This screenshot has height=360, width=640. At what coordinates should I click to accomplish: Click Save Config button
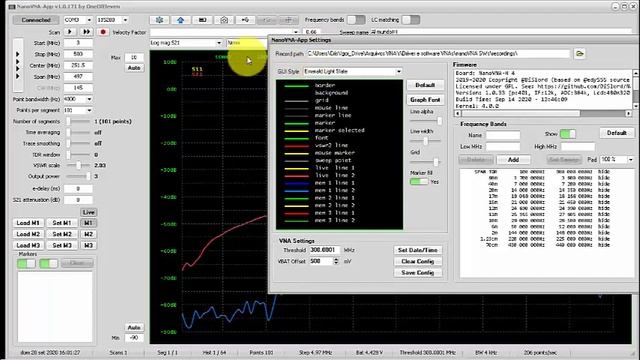tap(418, 273)
